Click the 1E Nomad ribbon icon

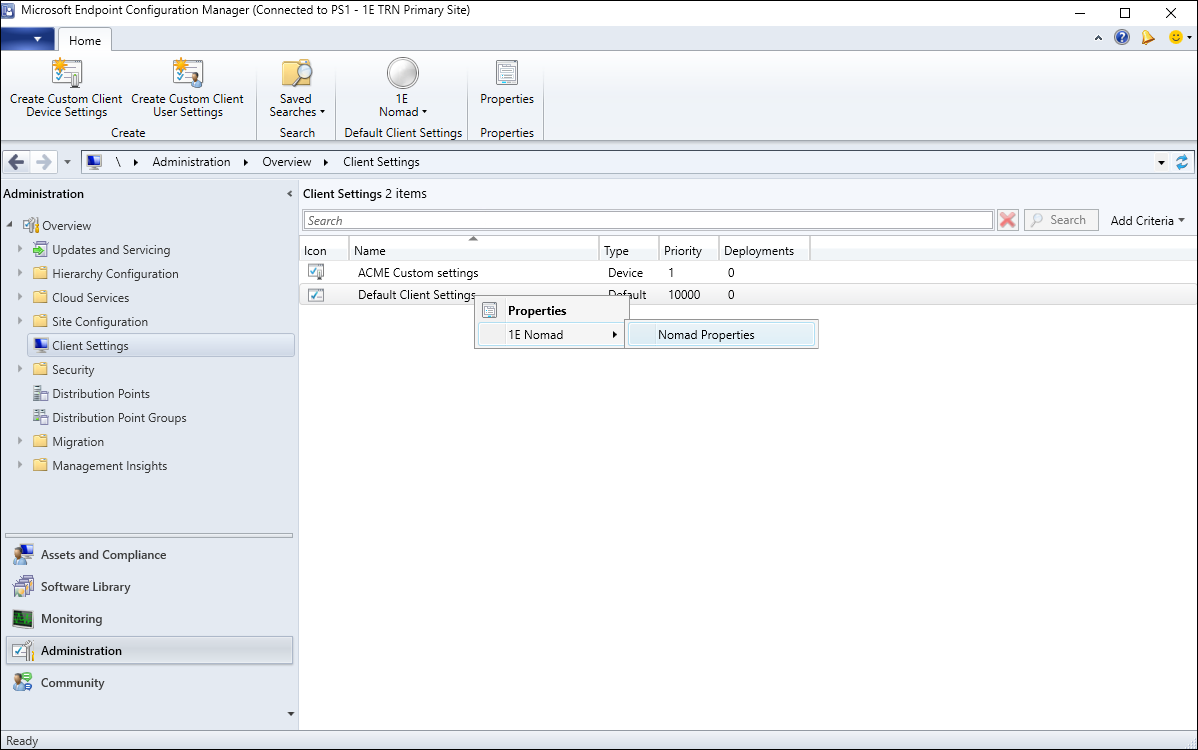coord(402,74)
